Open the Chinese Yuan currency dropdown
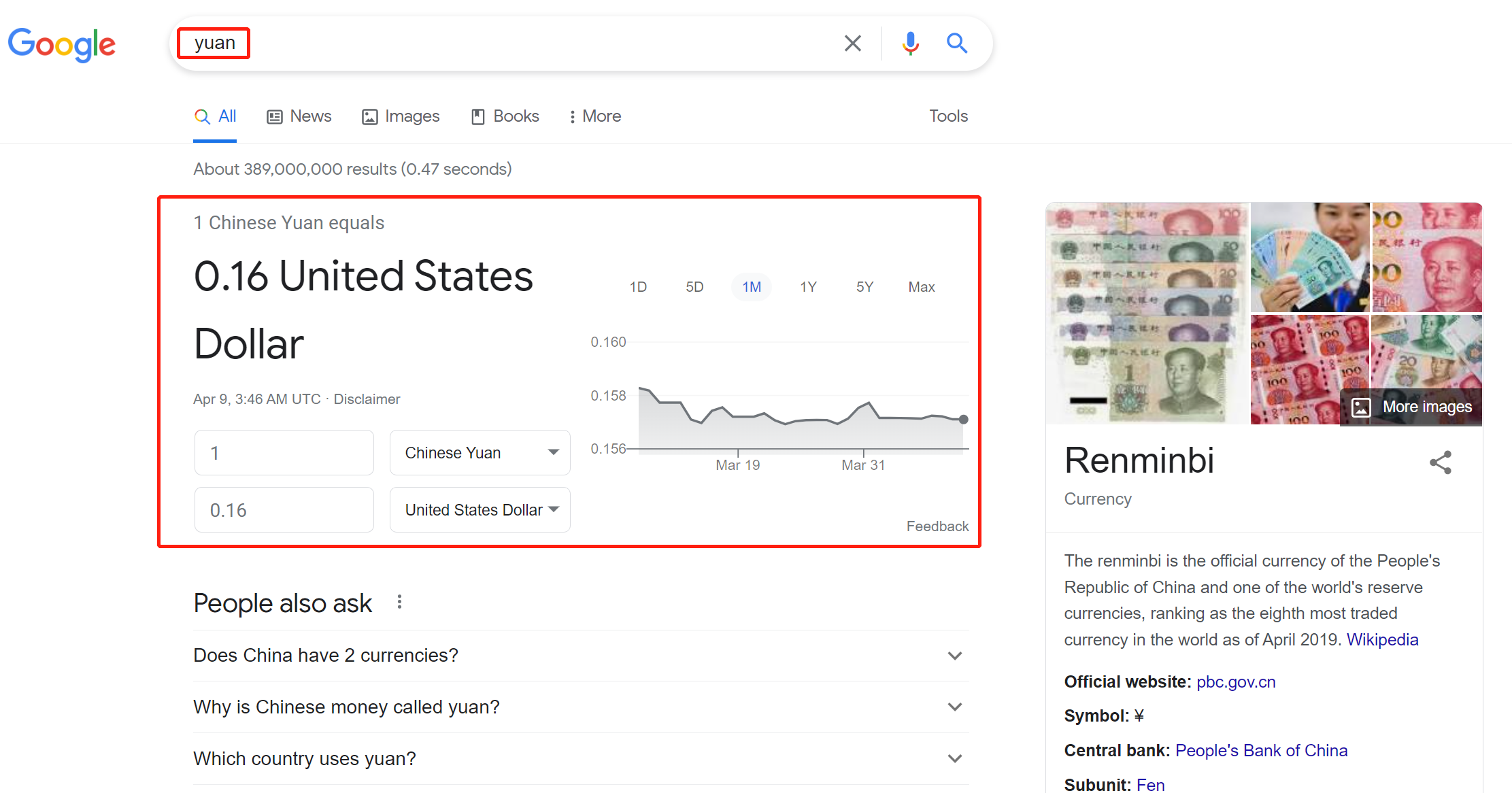The image size is (1512, 793). (480, 453)
